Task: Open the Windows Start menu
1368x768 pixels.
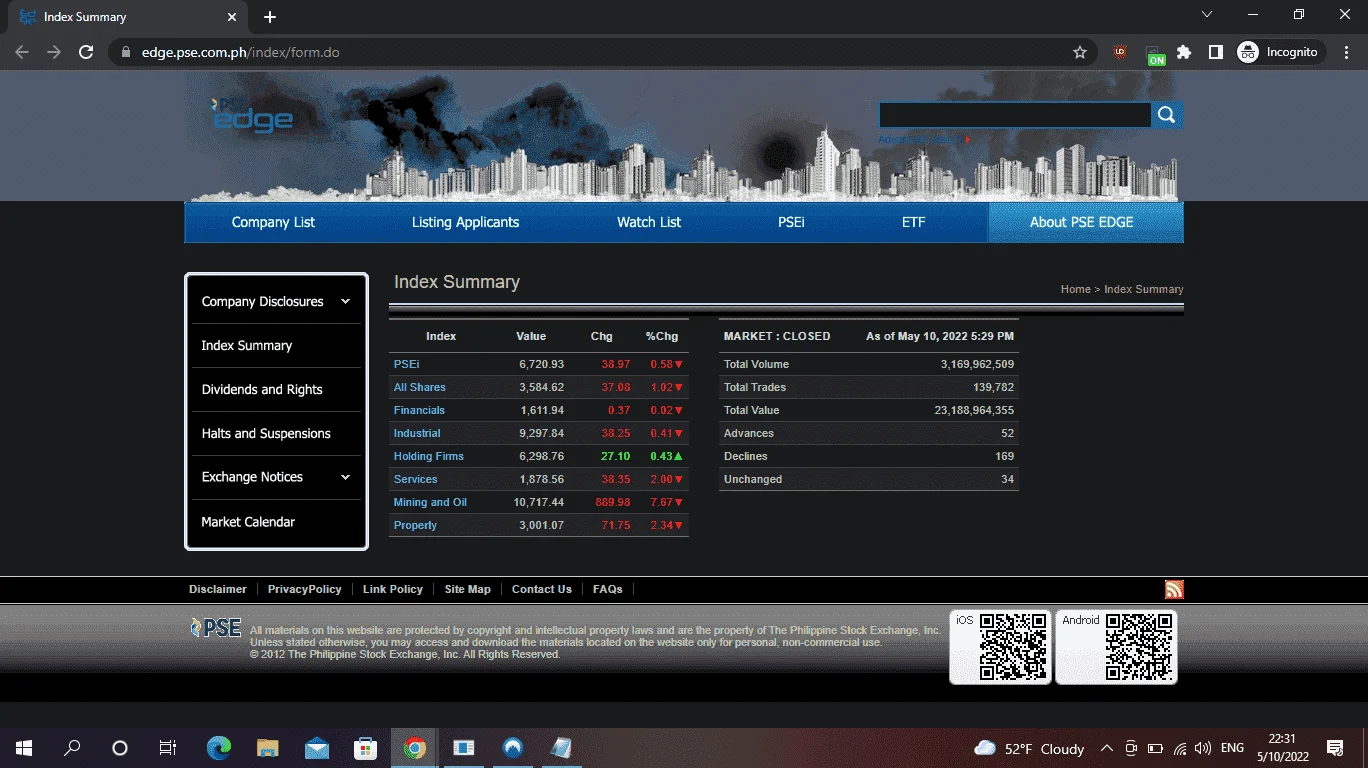Action: [x=23, y=748]
